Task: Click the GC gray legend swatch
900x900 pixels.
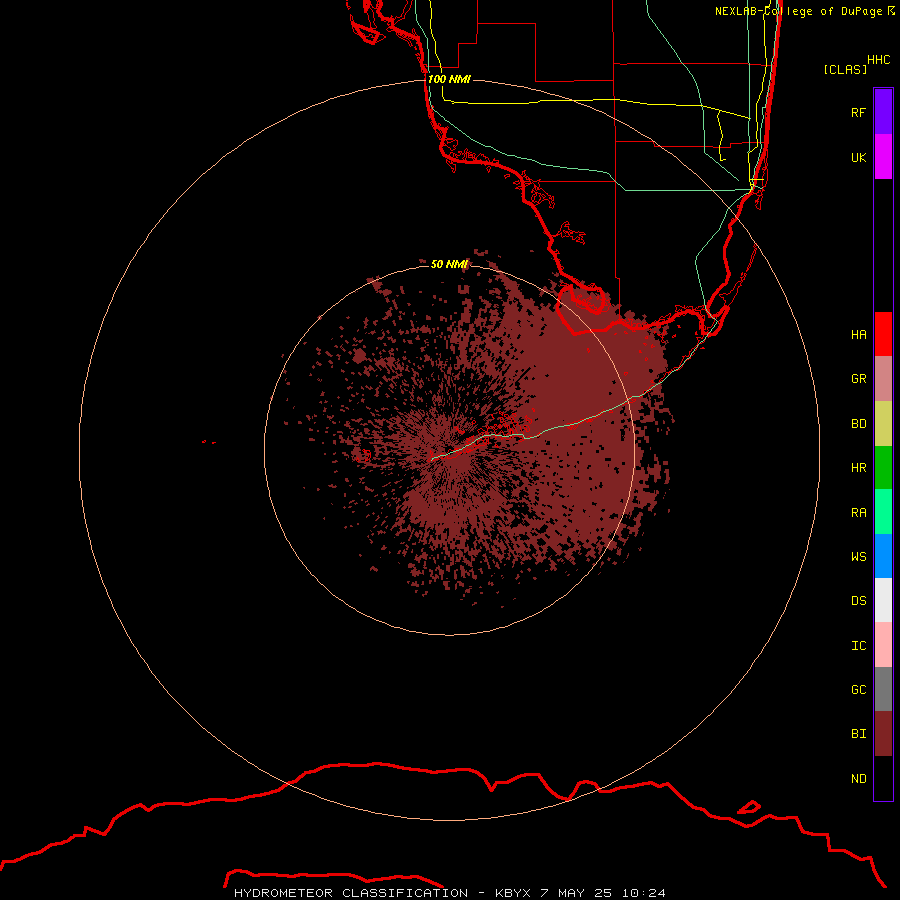Action: [883, 689]
